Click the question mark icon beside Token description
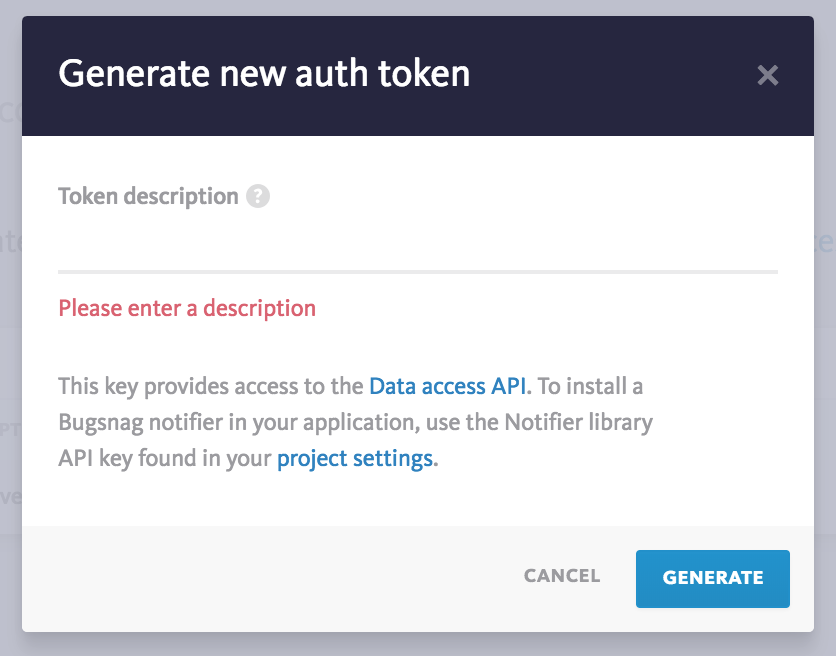Viewport: 836px width, 656px height. click(x=258, y=196)
